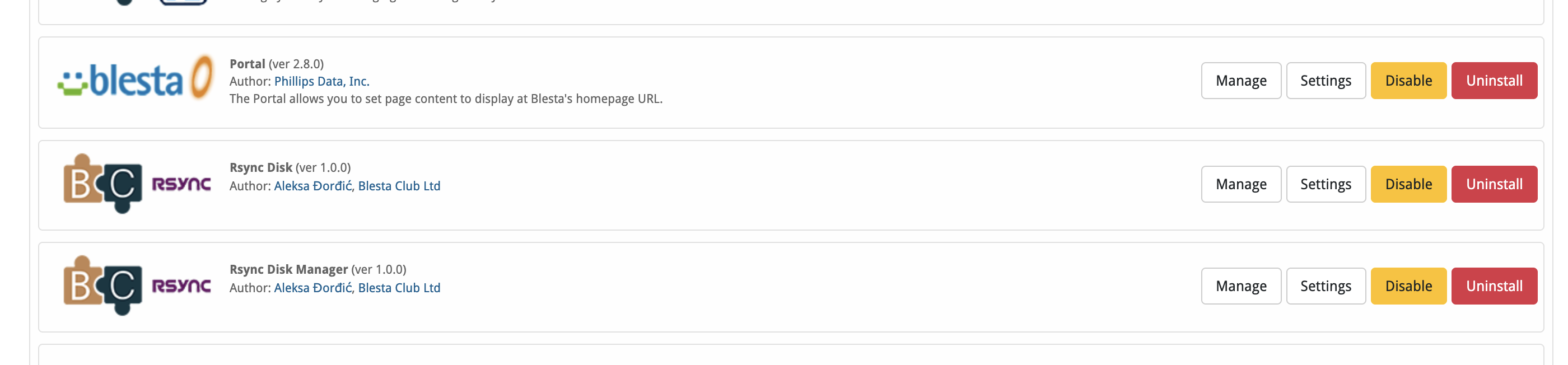Viewport: 1568px width, 365px height.
Task: Open Aleksa Đorđić link under Rsync Disk Manager
Action: 312,288
